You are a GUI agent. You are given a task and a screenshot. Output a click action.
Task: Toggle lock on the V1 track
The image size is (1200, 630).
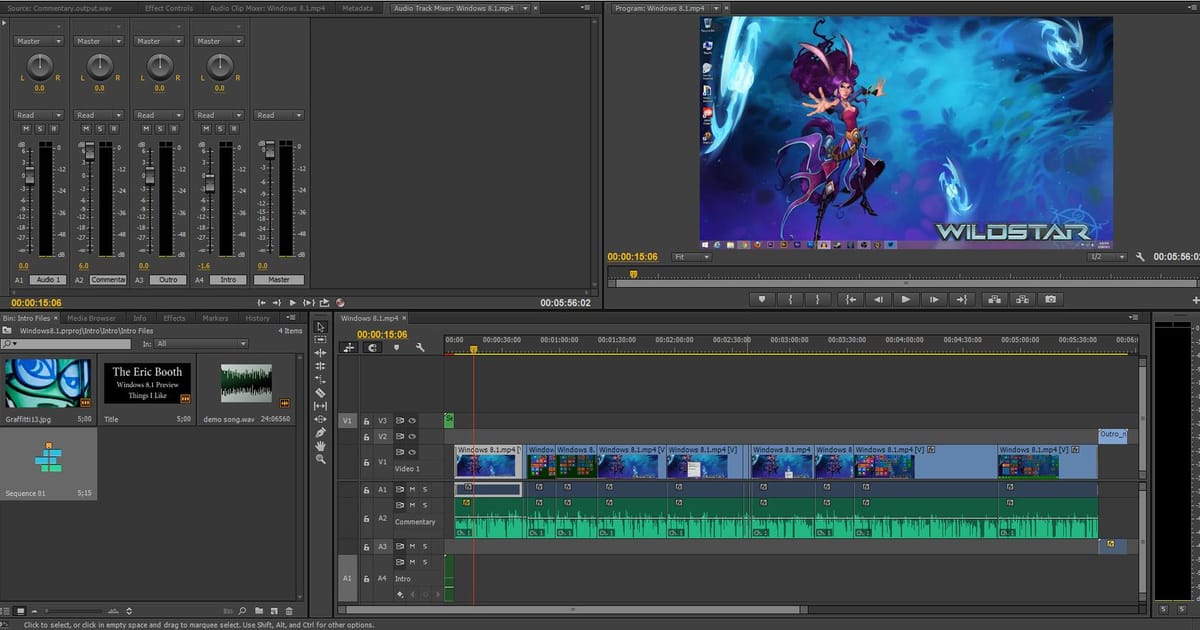(367, 463)
